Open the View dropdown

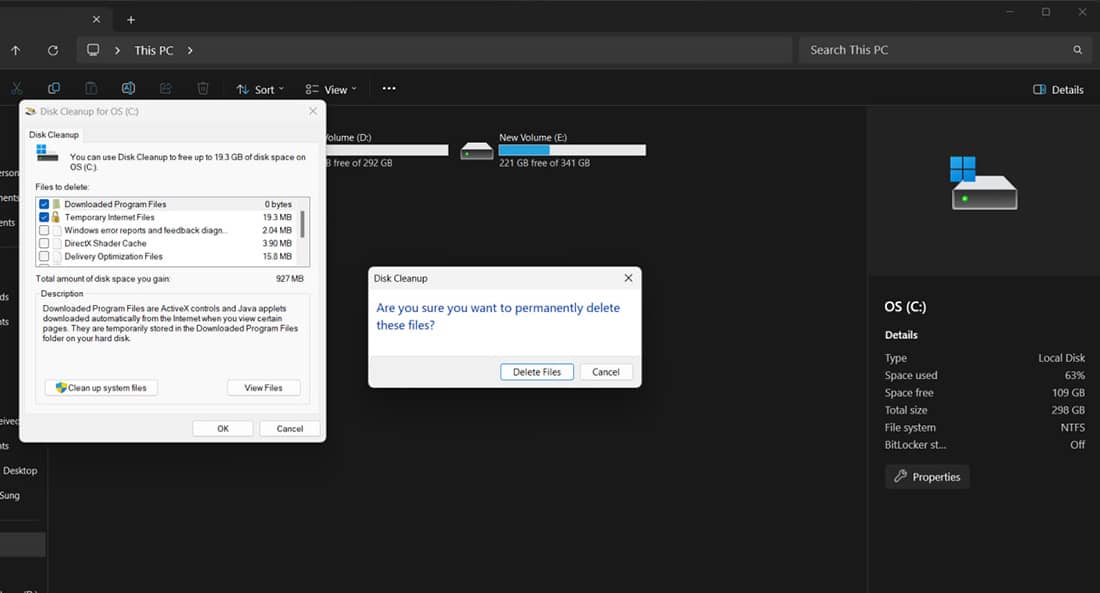331,89
